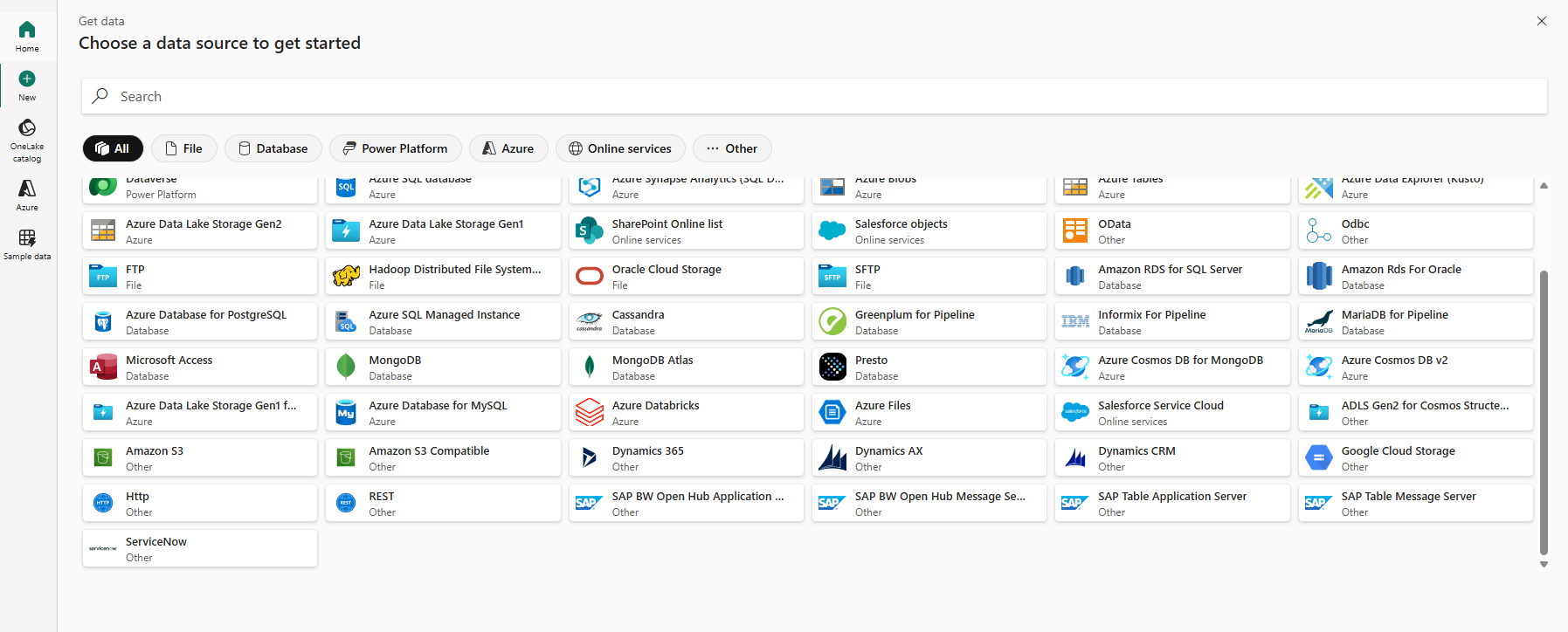Screen dimensions: 1568x632
Task: Filter by Database category
Action: pos(273,148)
